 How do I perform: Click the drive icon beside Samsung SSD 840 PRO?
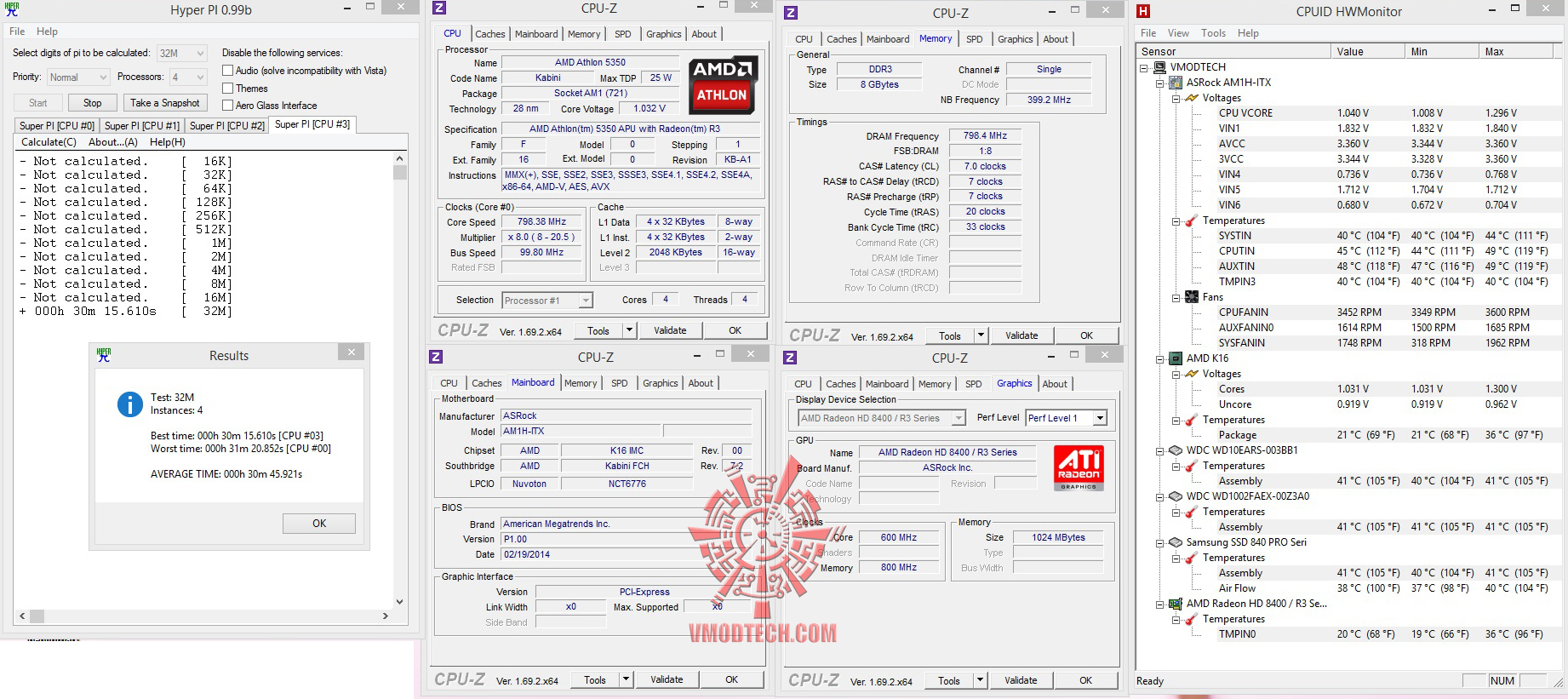click(x=1176, y=542)
